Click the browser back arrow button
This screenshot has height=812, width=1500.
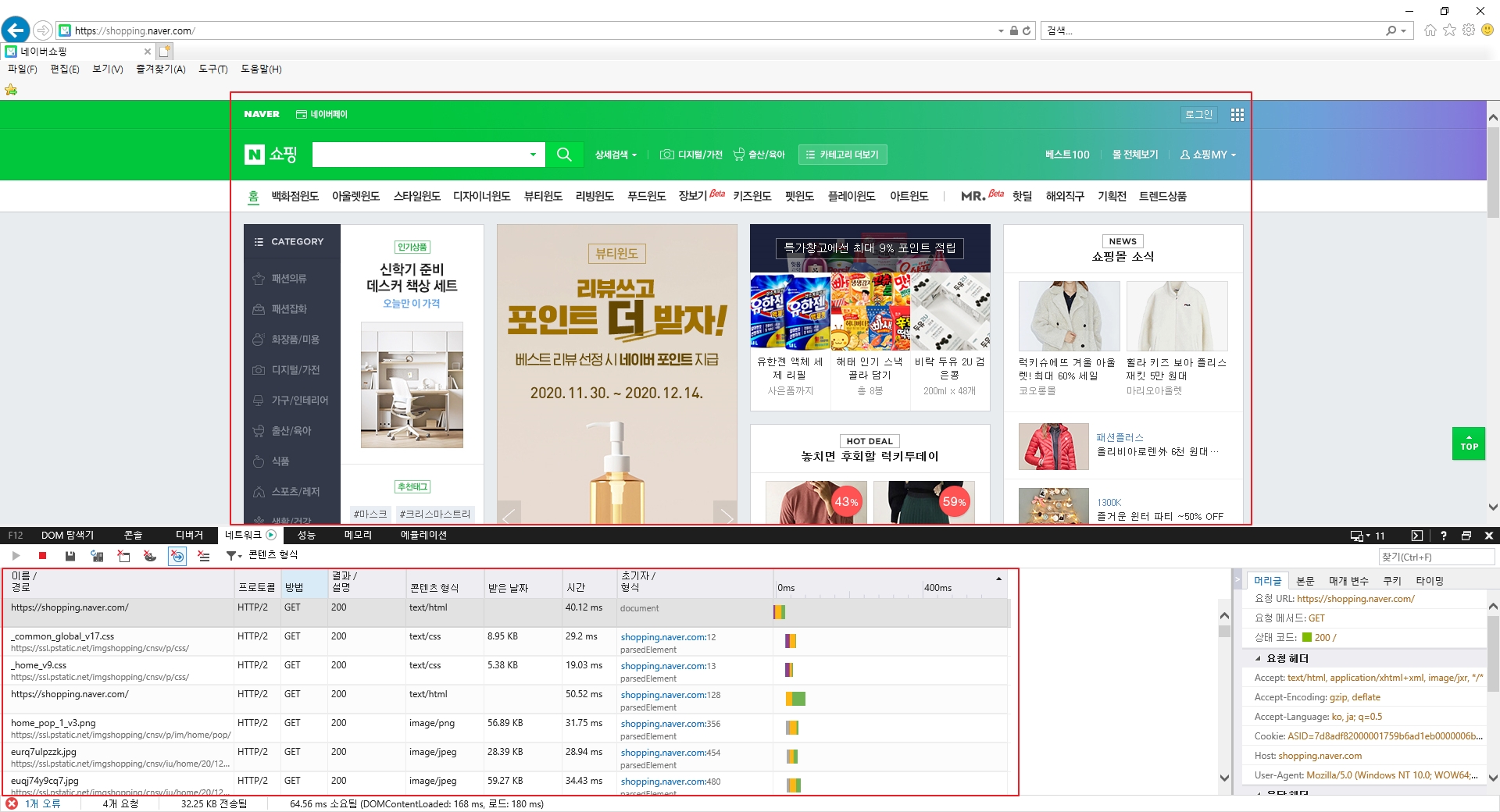pos(16,30)
